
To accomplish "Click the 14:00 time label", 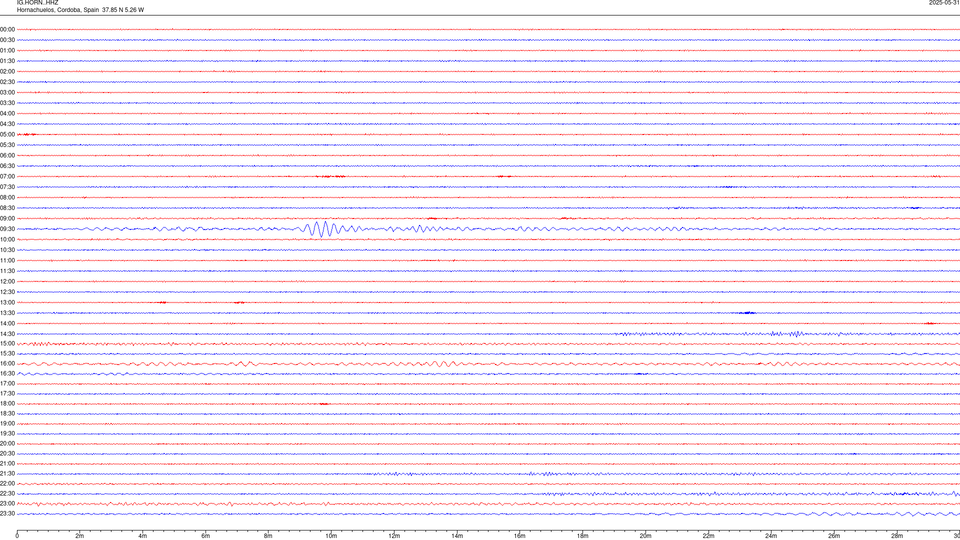I will pyautogui.click(x=7, y=323).
